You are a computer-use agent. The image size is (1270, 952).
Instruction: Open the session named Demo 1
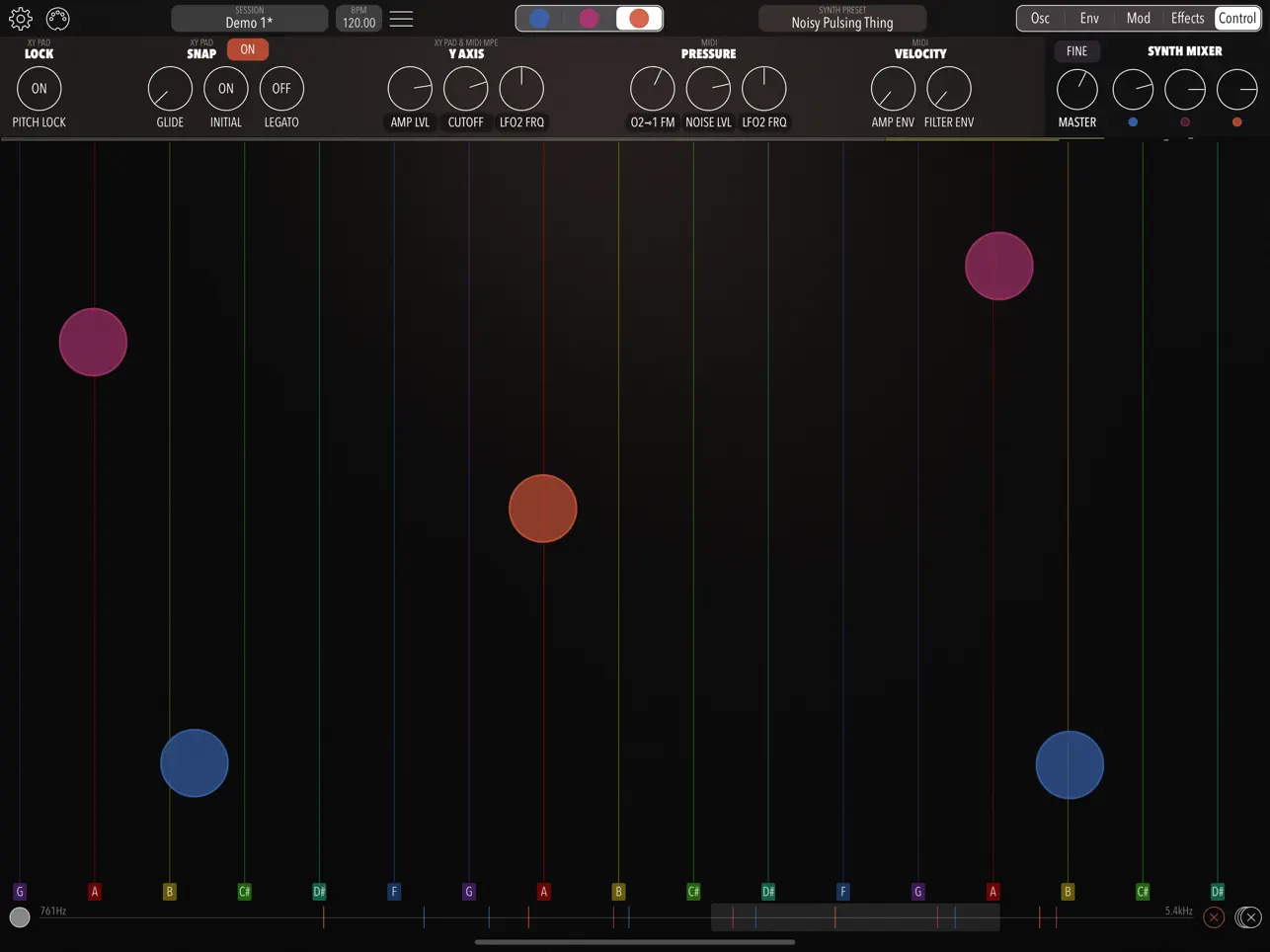pos(249,18)
